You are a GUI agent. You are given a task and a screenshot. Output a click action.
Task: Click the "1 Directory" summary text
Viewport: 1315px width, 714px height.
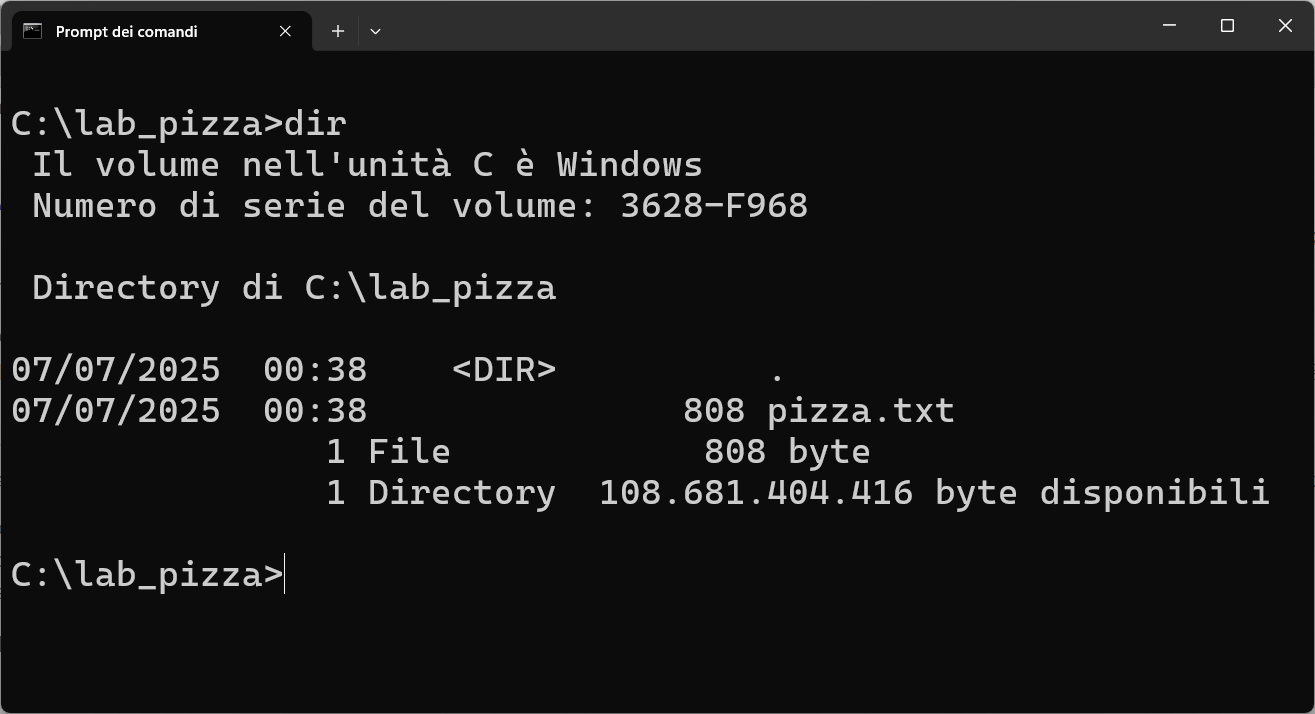click(x=441, y=493)
